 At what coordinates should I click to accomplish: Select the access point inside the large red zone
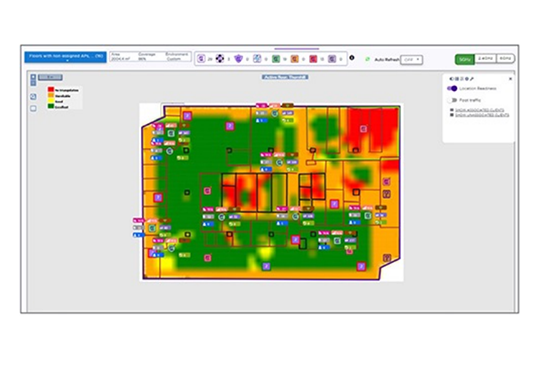(x=363, y=129)
